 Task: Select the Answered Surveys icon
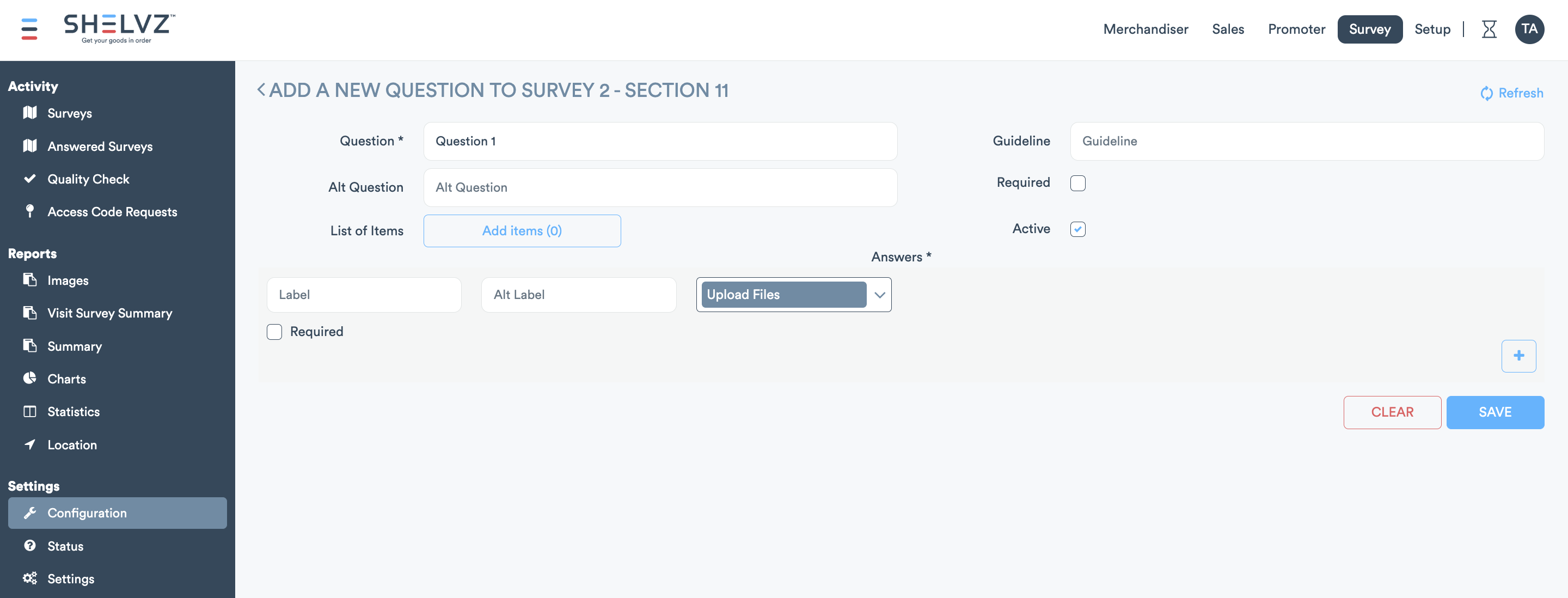click(x=29, y=146)
